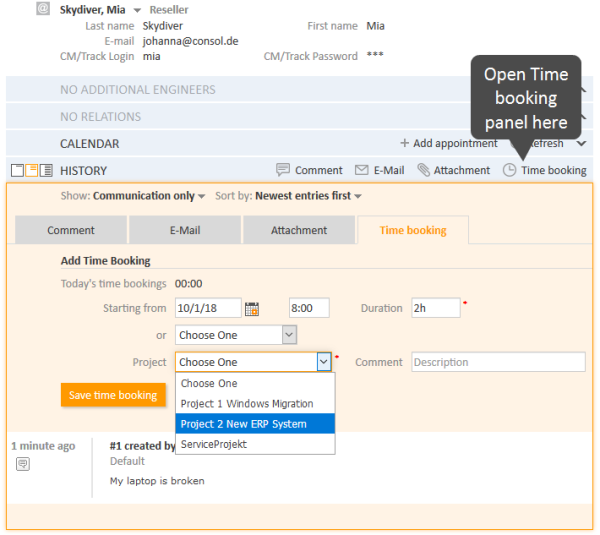Click the Time booking clock icon

coord(509,170)
